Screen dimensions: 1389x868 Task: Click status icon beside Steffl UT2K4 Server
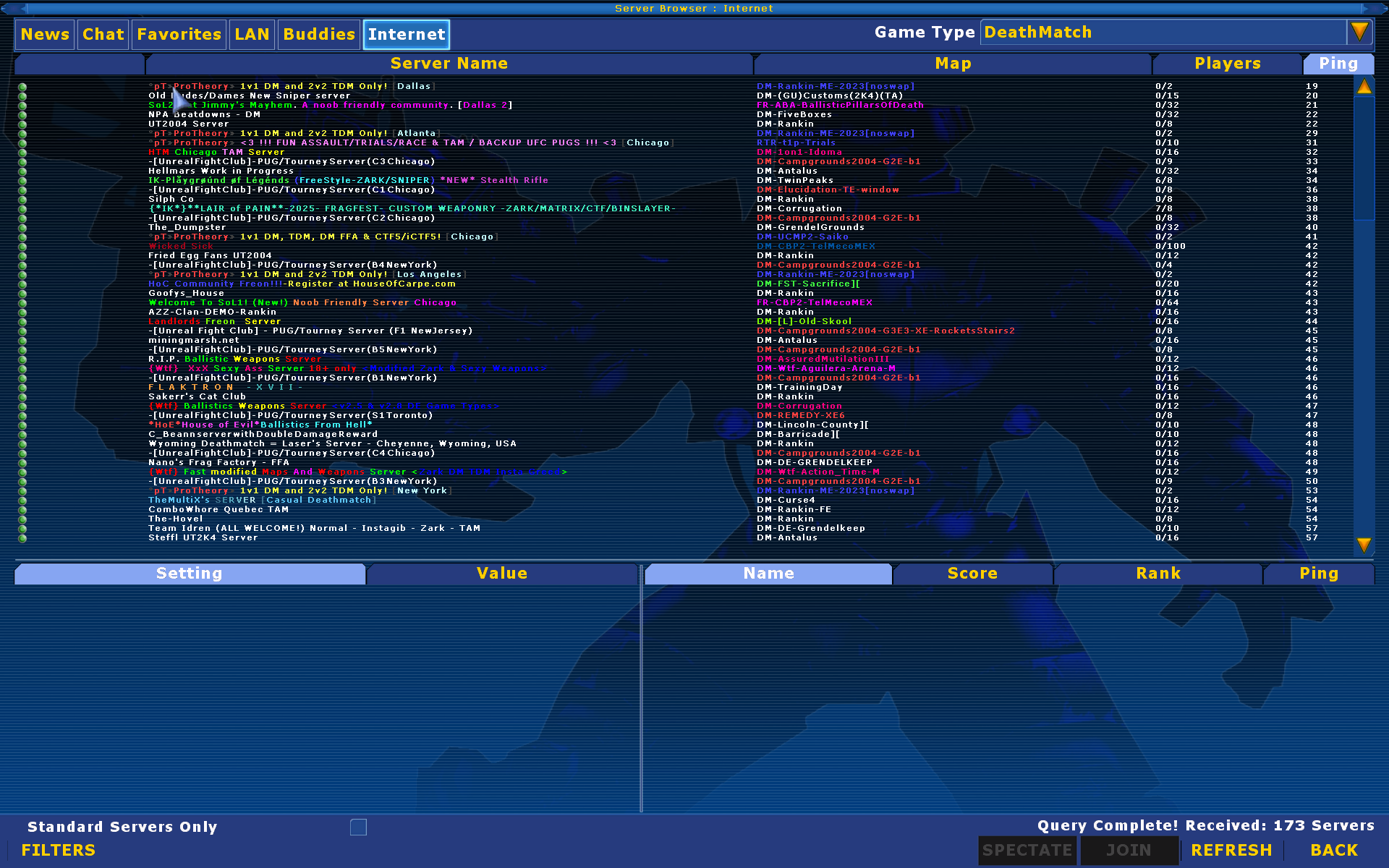tap(22, 538)
